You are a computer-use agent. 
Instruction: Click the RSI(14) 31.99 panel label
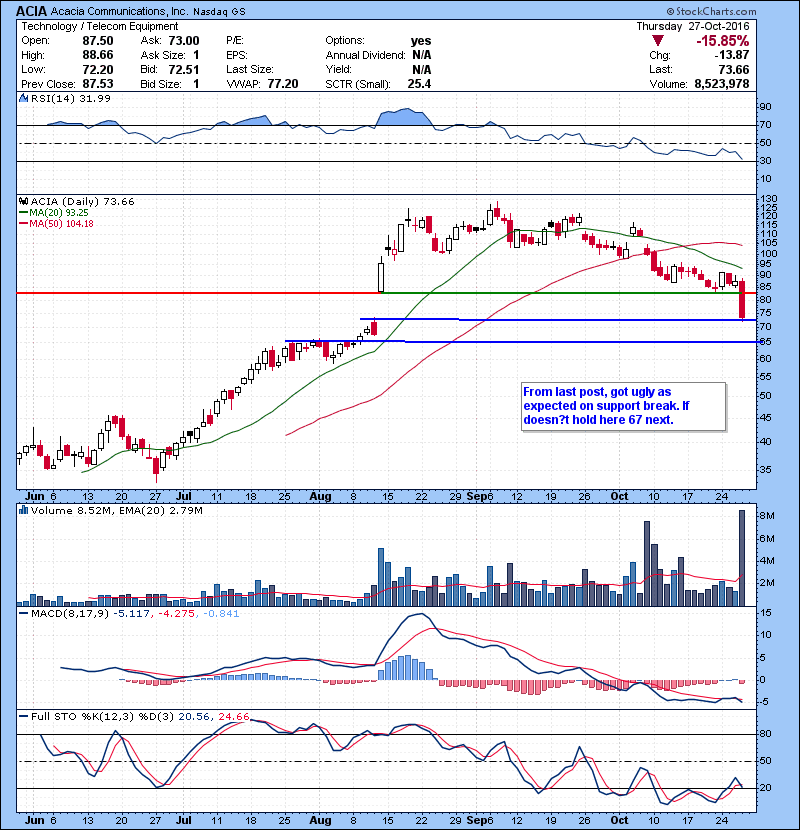[x=70, y=98]
